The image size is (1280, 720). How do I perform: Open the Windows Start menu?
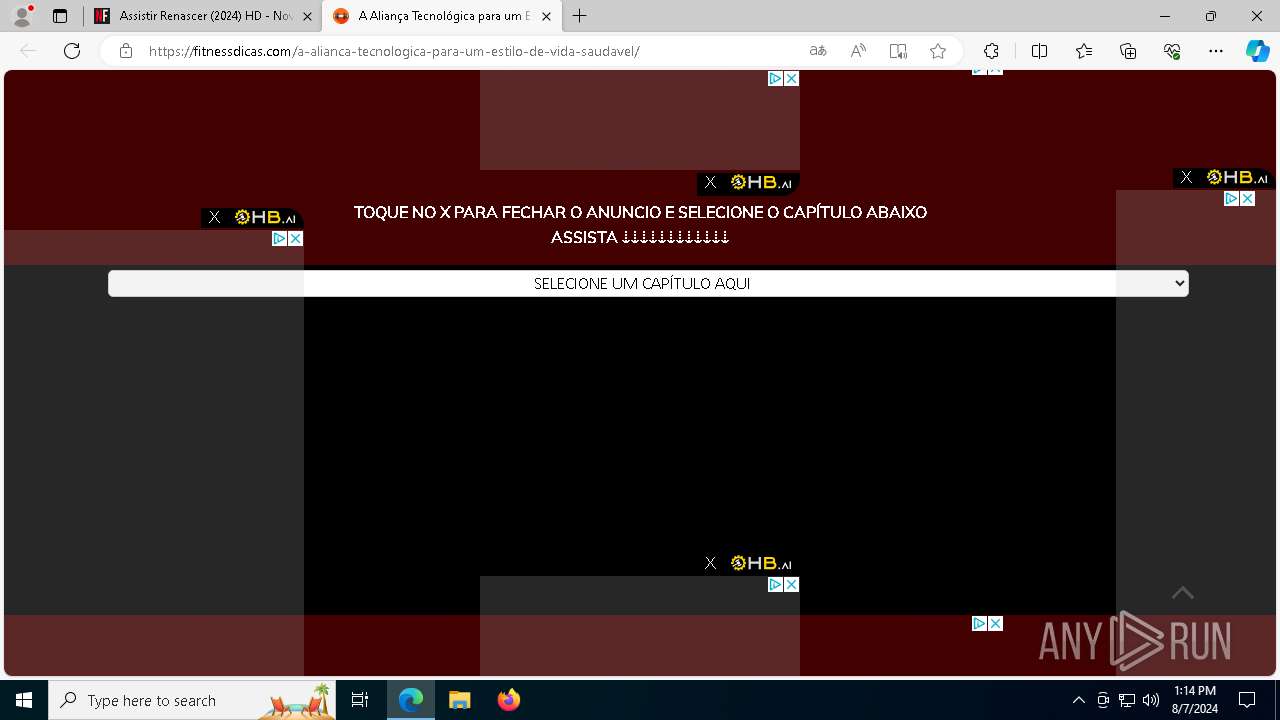(x=24, y=700)
